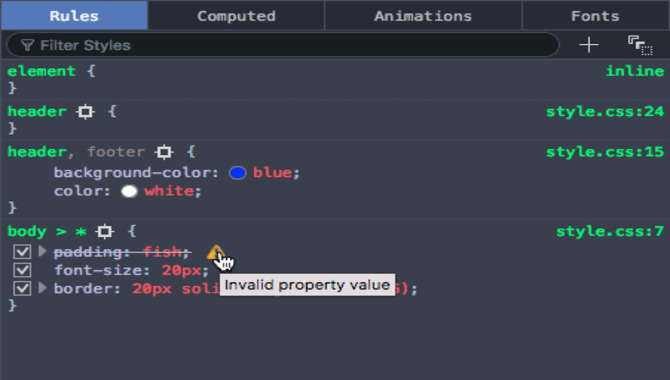This screenshot has width=670, height=380.
Task: Select the Fonts tab
Action: (x=596, y=16)
